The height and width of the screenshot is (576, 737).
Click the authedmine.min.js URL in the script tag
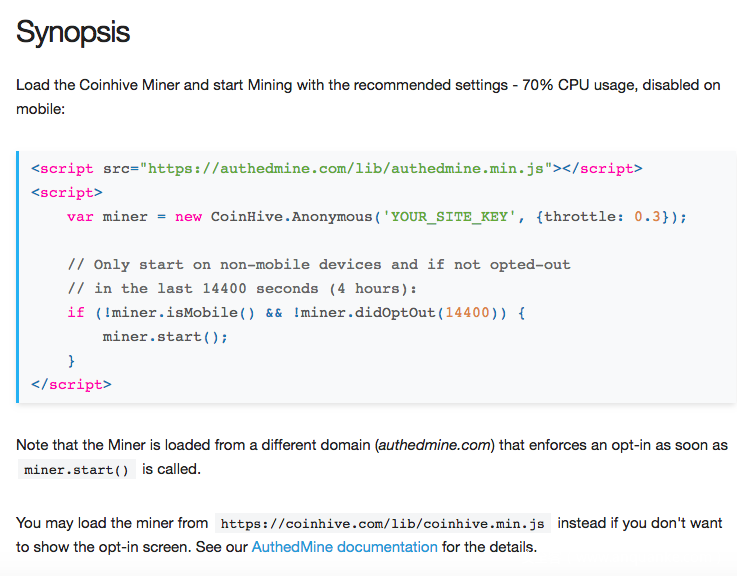[x=347, y=168]
